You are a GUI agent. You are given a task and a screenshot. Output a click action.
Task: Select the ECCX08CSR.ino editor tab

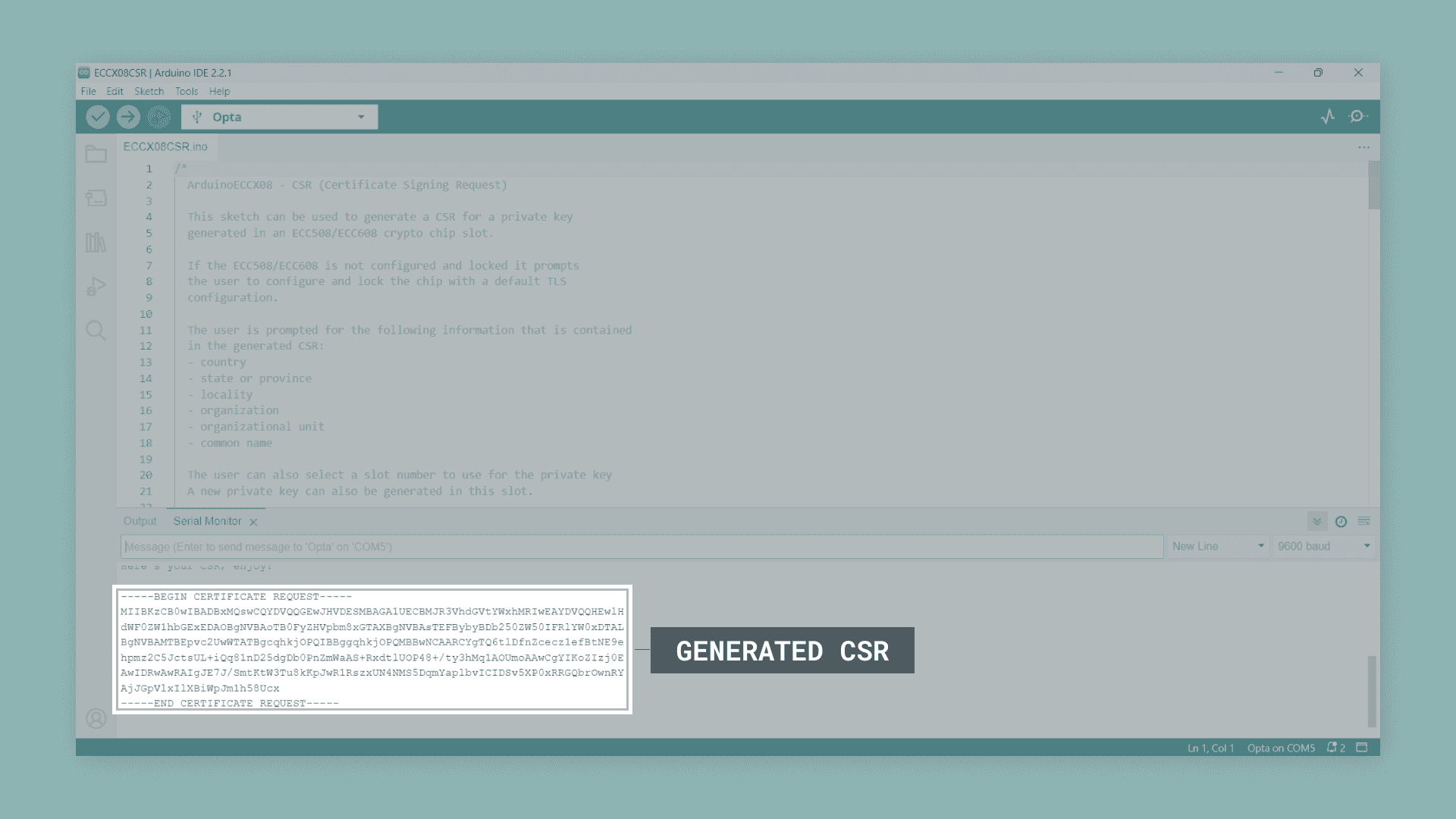pos(165,146)
